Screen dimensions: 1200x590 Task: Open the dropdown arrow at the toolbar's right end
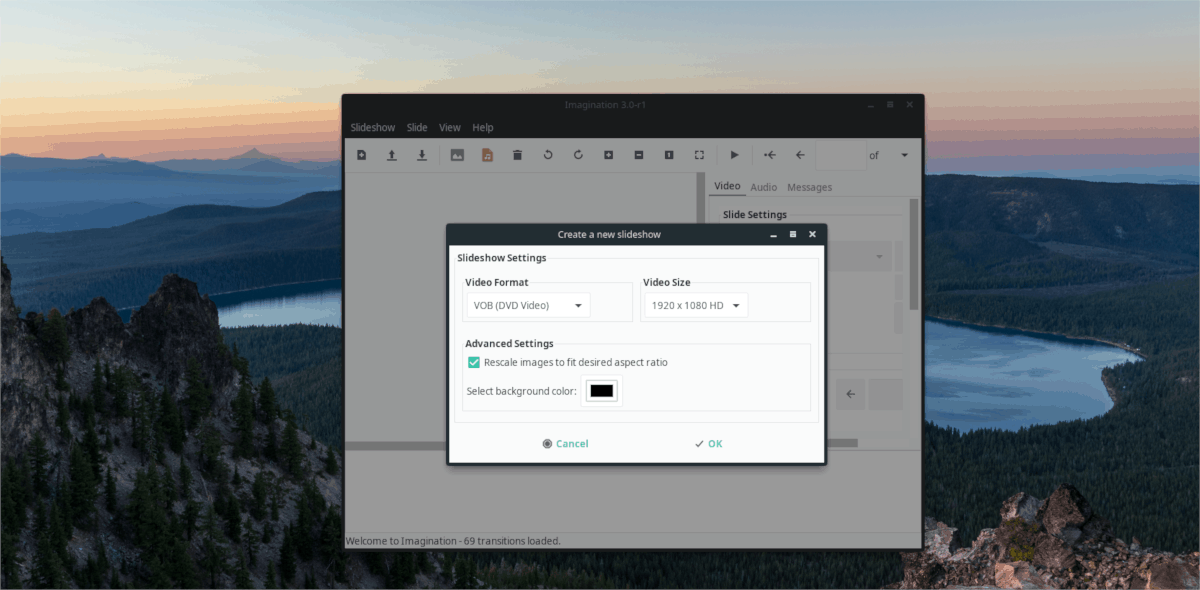(x=904, y=155)
